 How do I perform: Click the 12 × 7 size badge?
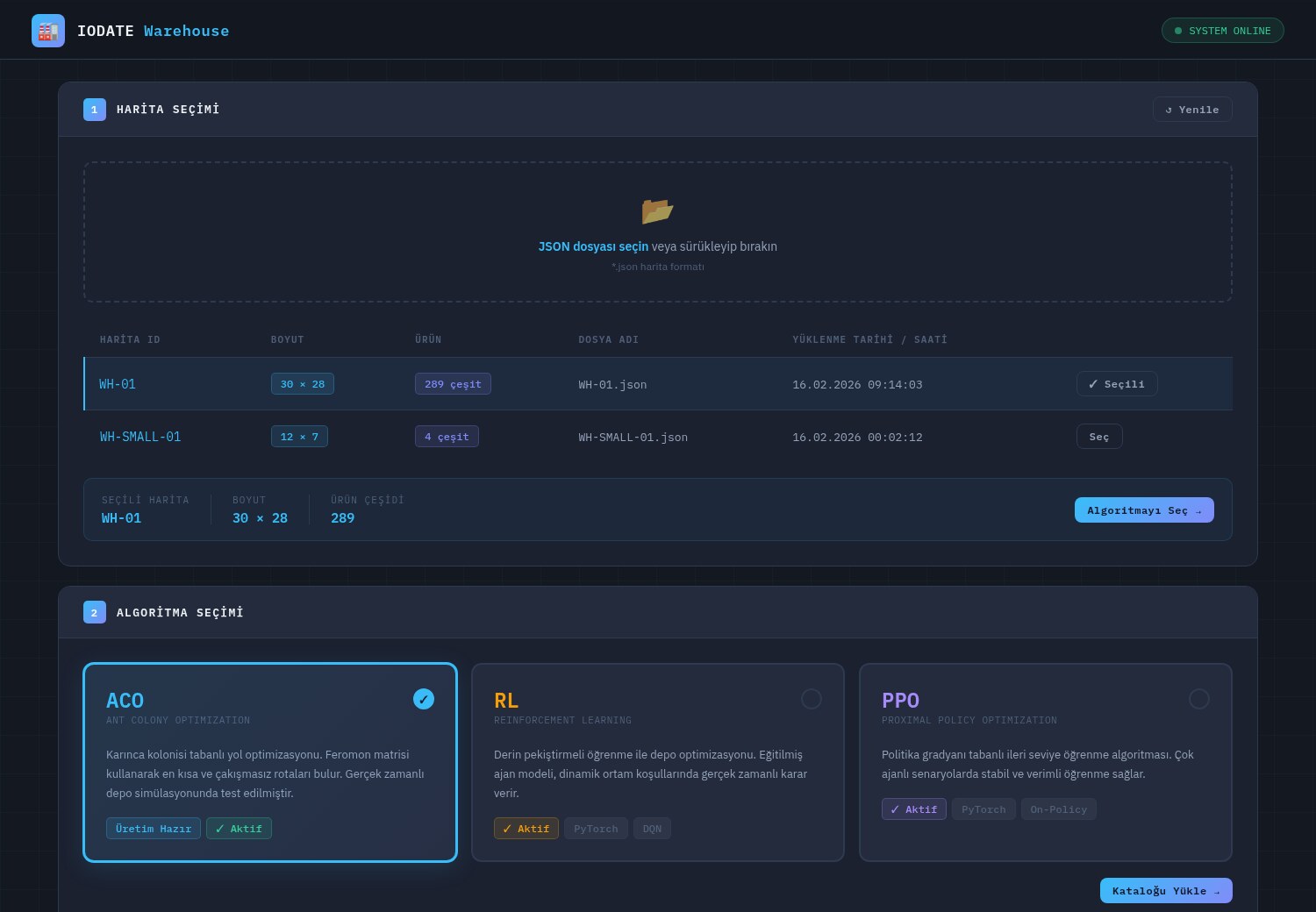pos(299,437)
